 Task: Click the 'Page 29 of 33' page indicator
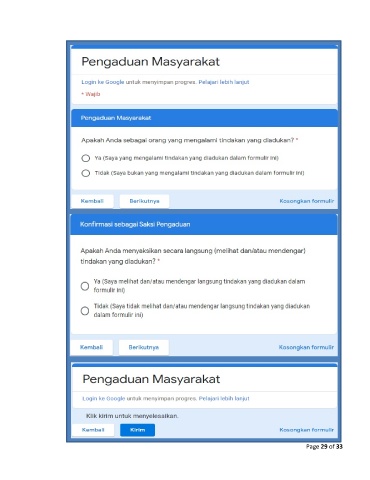324,447
